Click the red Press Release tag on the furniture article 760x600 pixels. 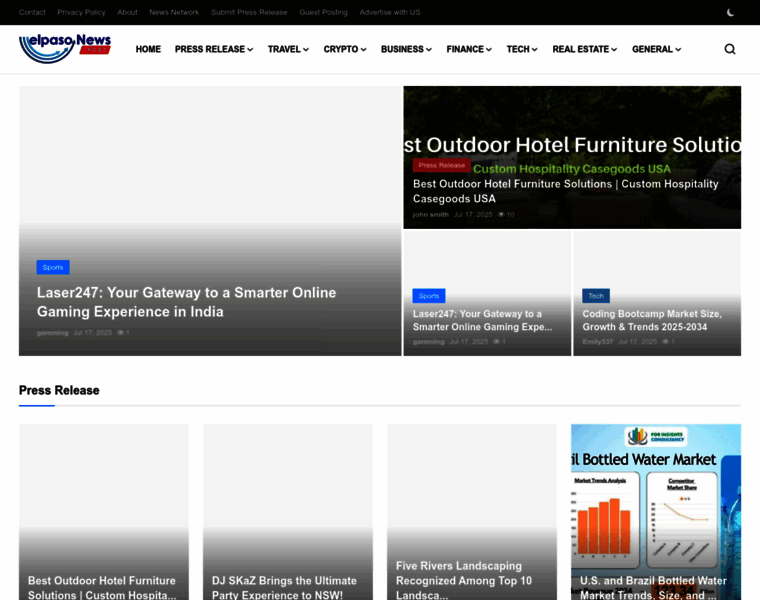tap(442, 165)
